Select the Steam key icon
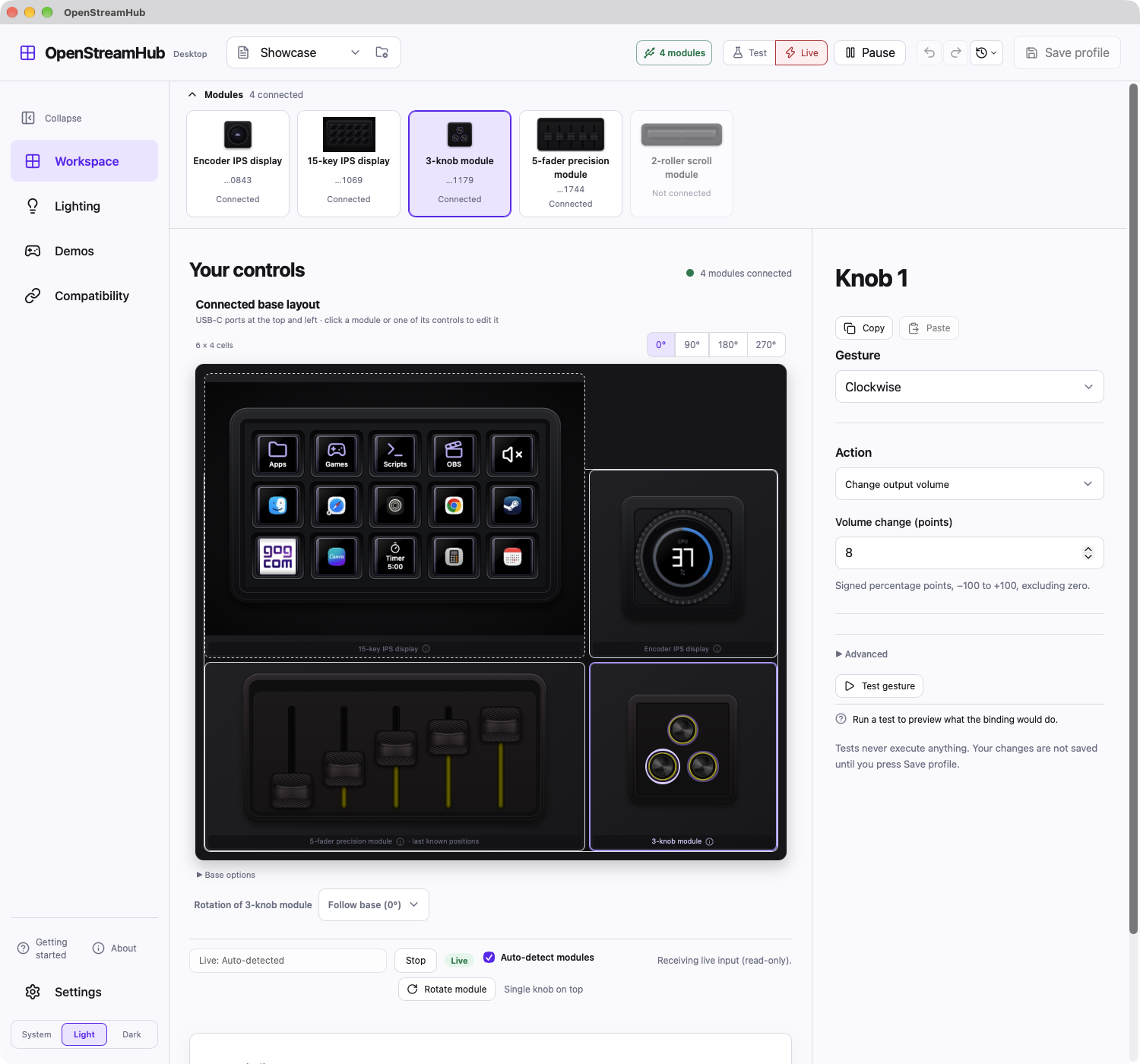This screenshot has height=1064, width=1140. coord(513,505)
